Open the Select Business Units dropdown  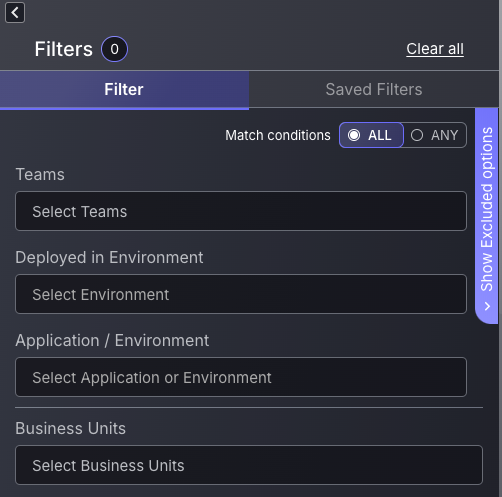(249, 465)
